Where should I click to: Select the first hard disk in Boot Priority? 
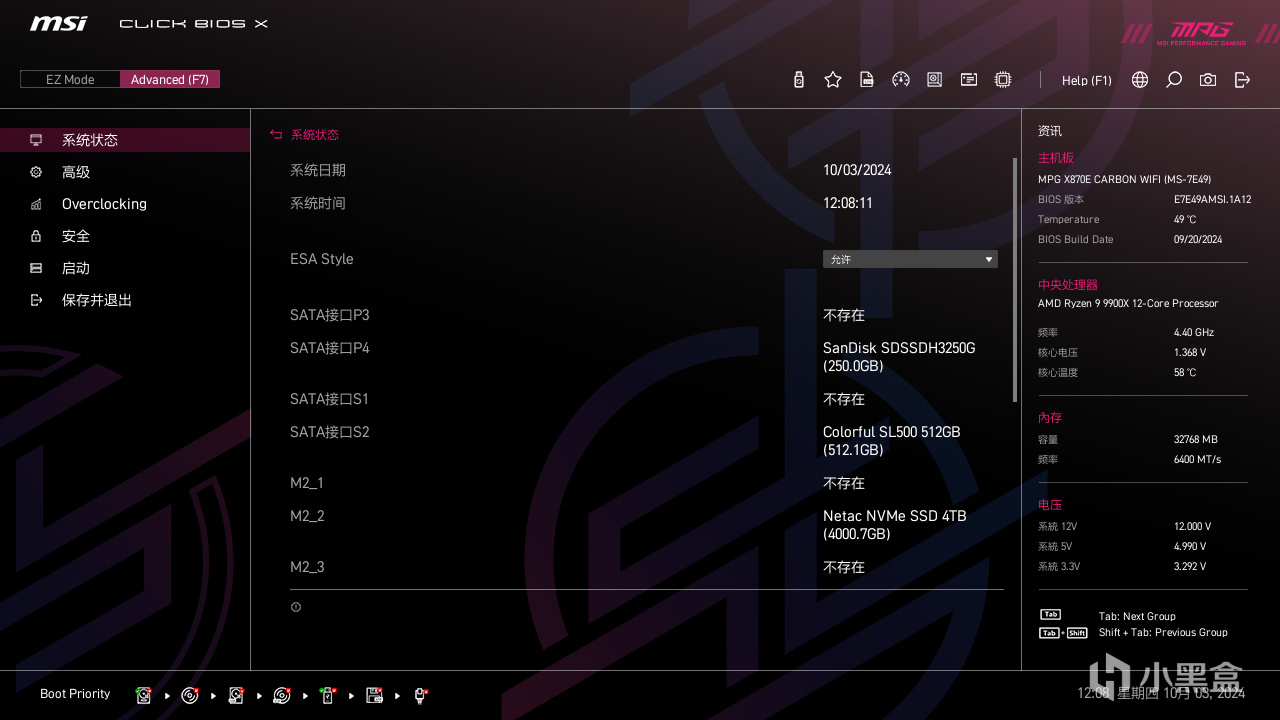coord(144,695)
